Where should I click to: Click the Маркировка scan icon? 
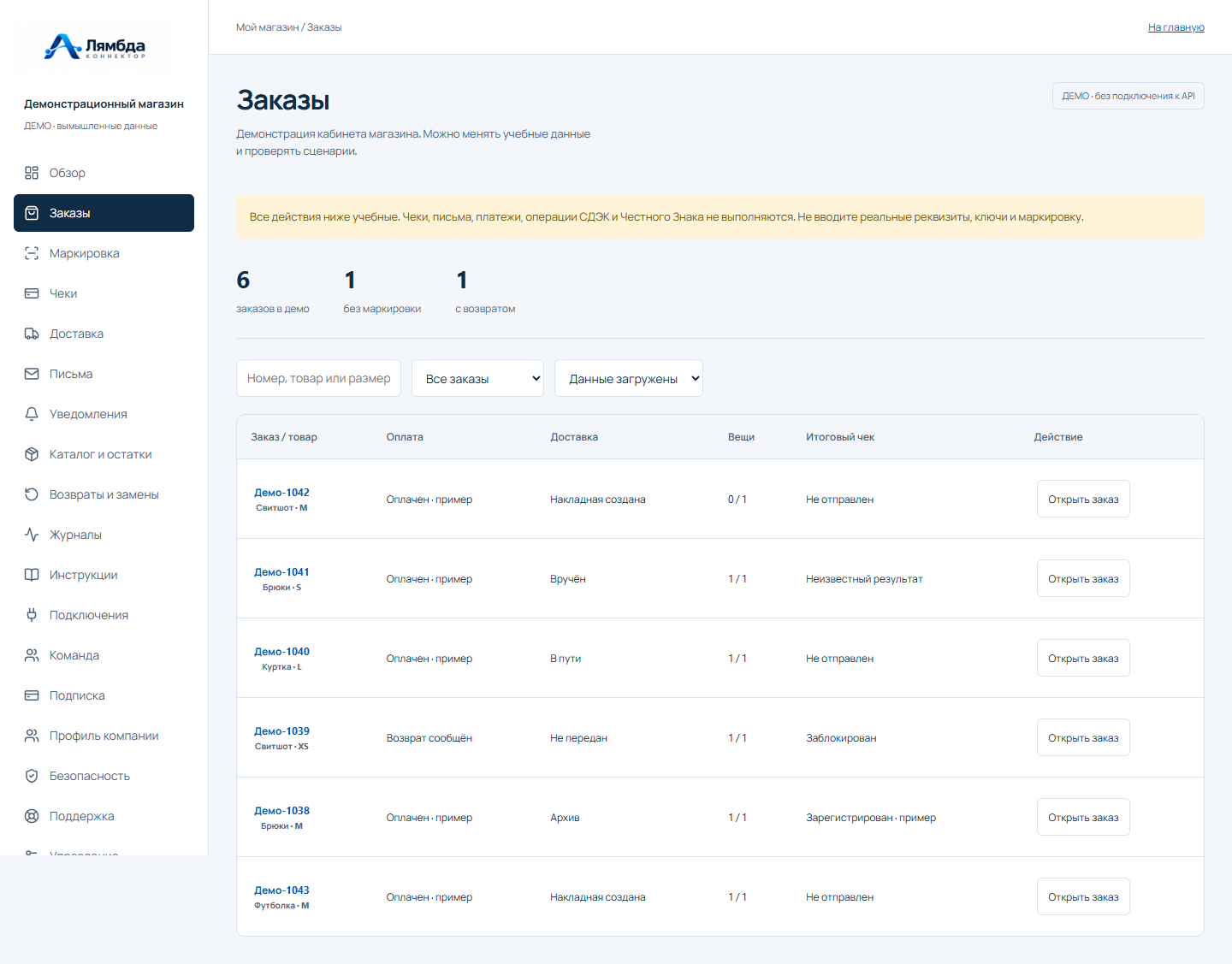[32, 253]
